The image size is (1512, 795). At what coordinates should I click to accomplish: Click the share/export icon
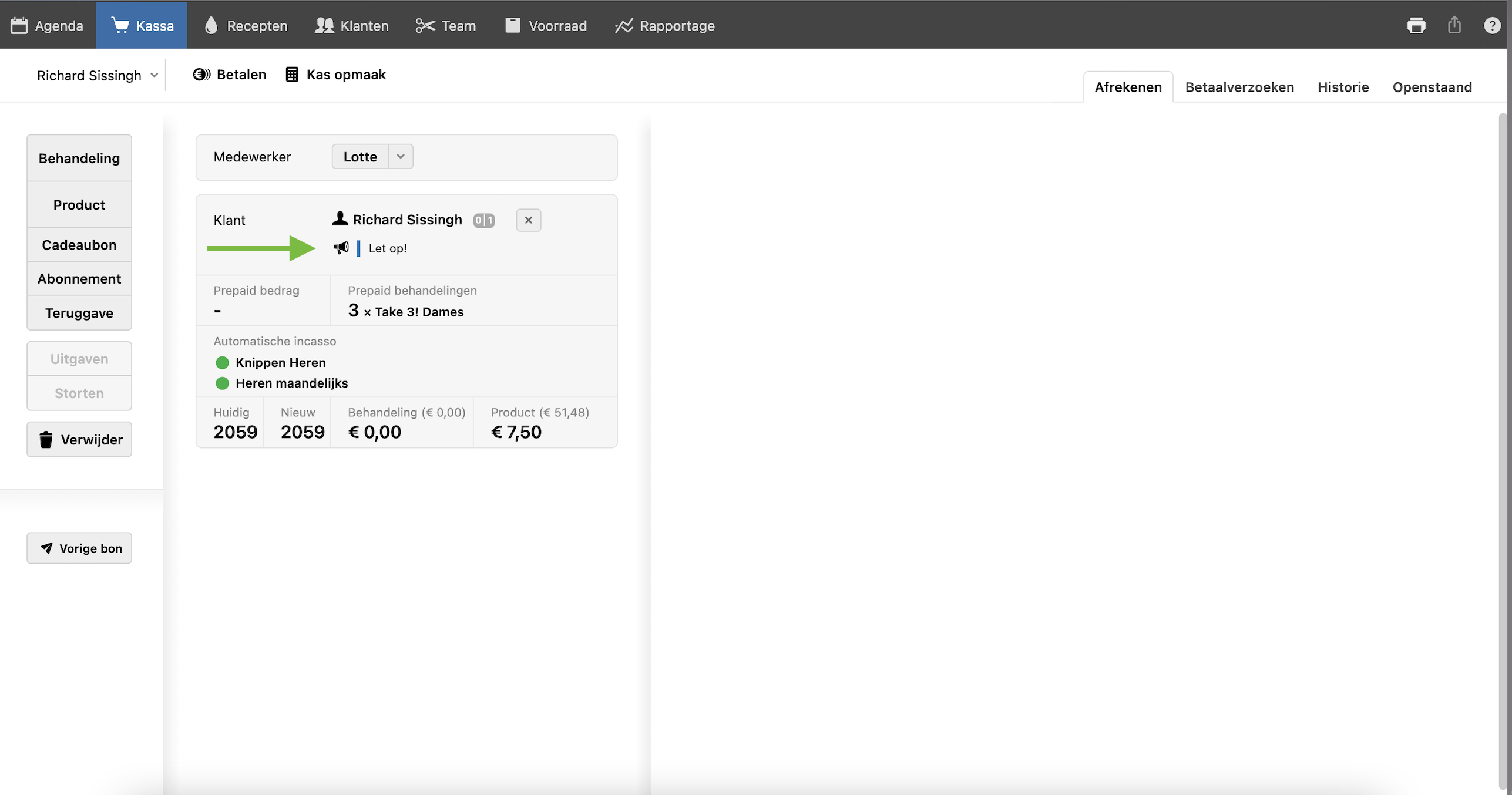tap(1454, 25)
